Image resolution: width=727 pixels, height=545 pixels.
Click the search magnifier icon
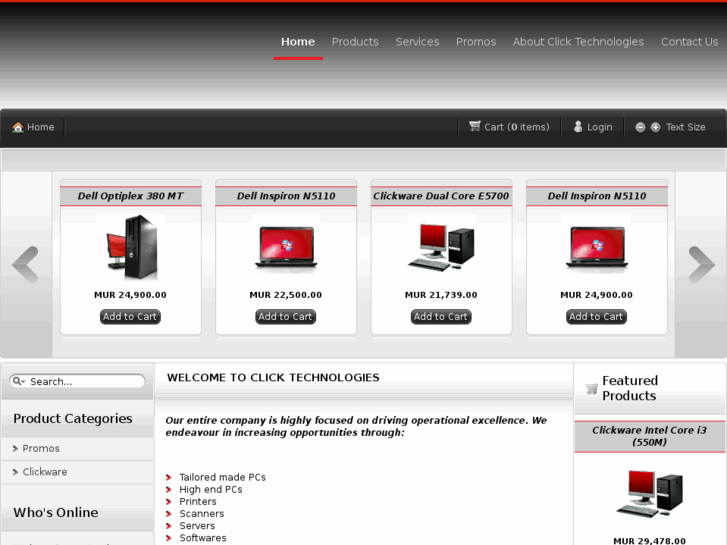pyautogui.click(x=18, y=381)
